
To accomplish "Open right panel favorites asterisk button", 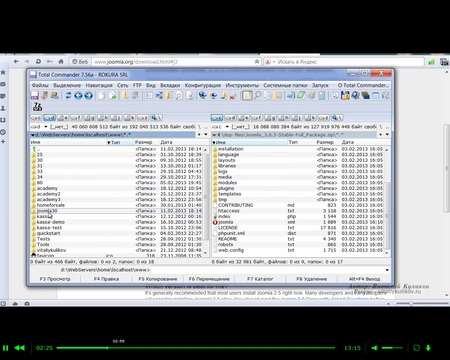I will (381, 134).
